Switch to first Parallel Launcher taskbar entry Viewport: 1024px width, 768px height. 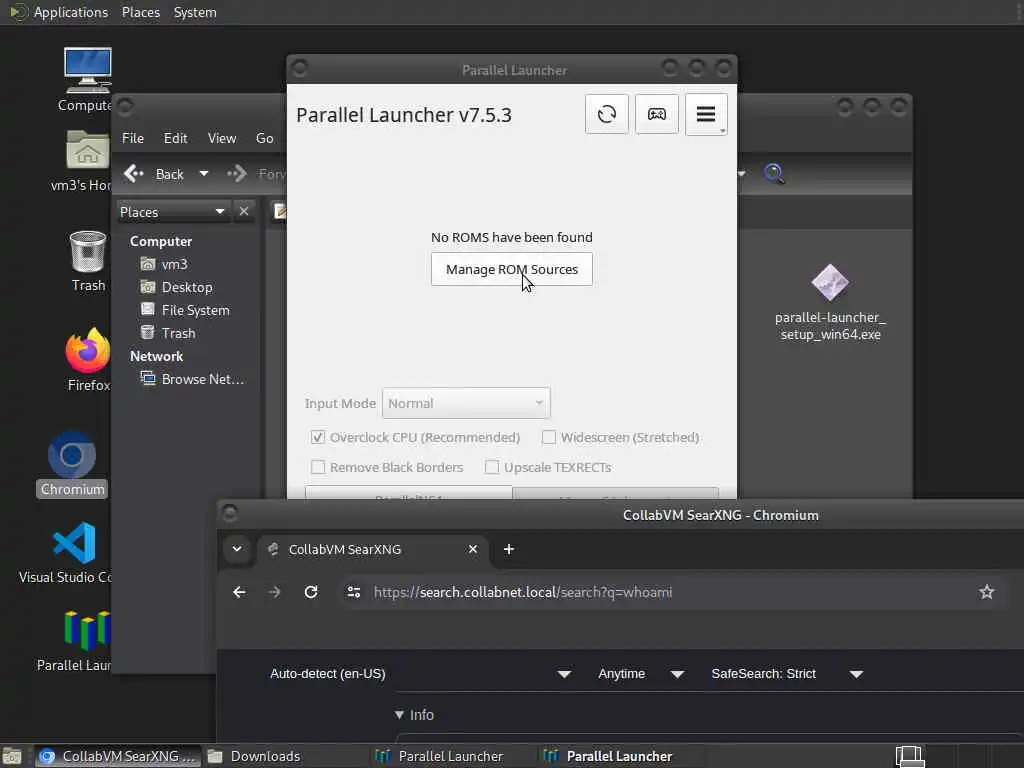(x=439, y=756)
